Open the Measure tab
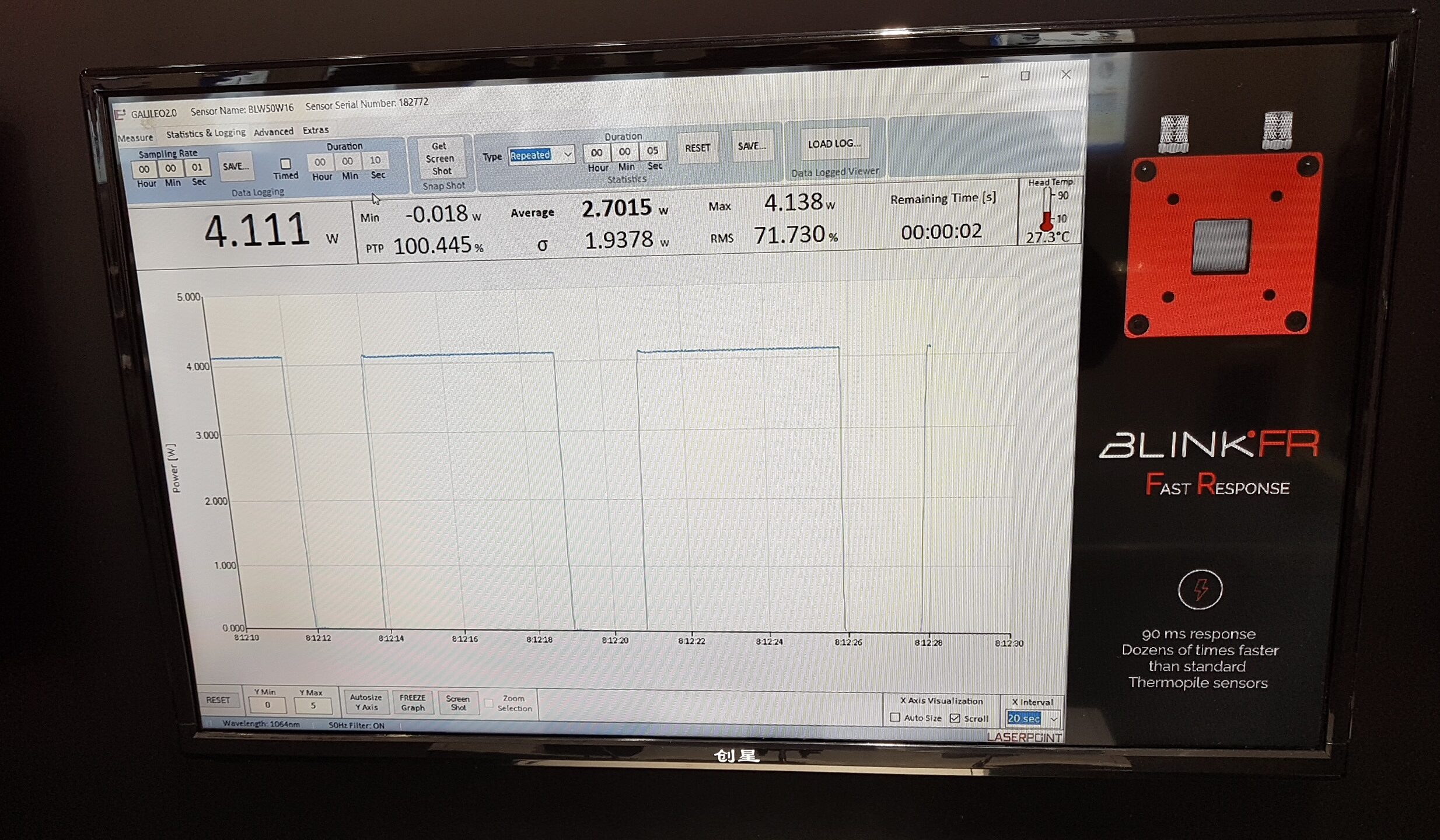This screenshot has height=840, width=1440. (x=135, y=138)
